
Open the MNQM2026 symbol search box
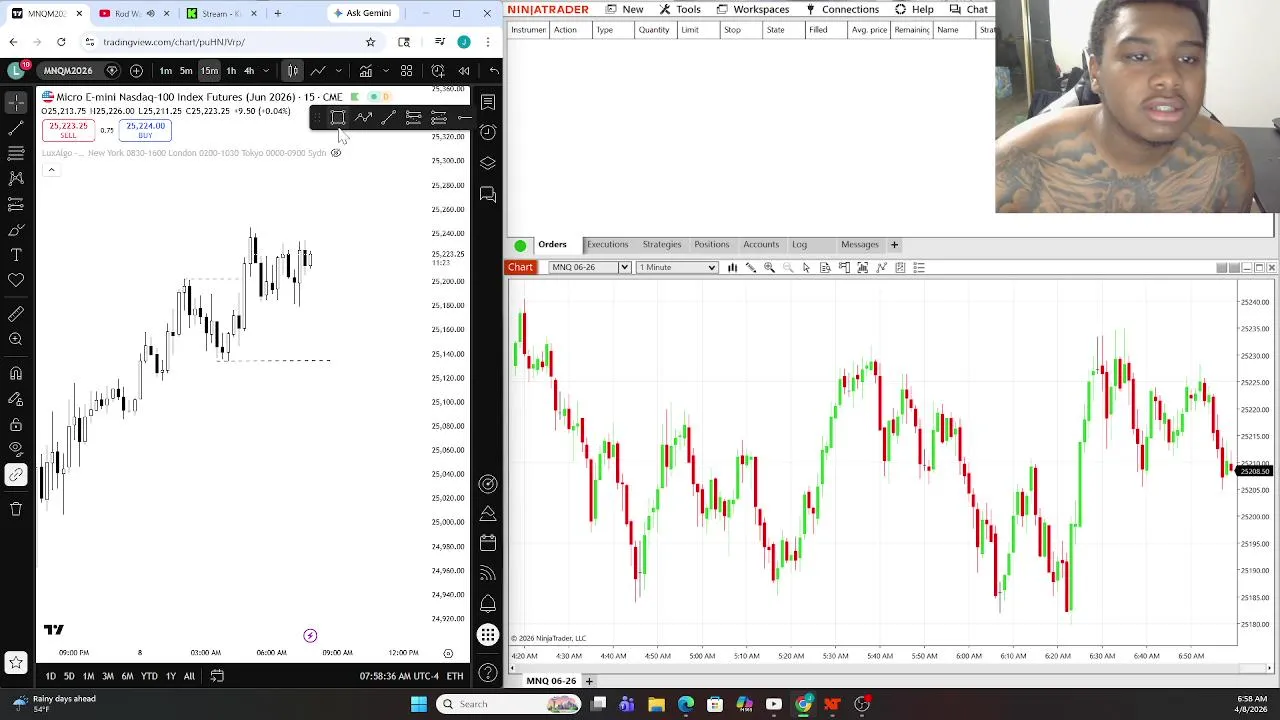pyautogui.click(x=68, y=71)
